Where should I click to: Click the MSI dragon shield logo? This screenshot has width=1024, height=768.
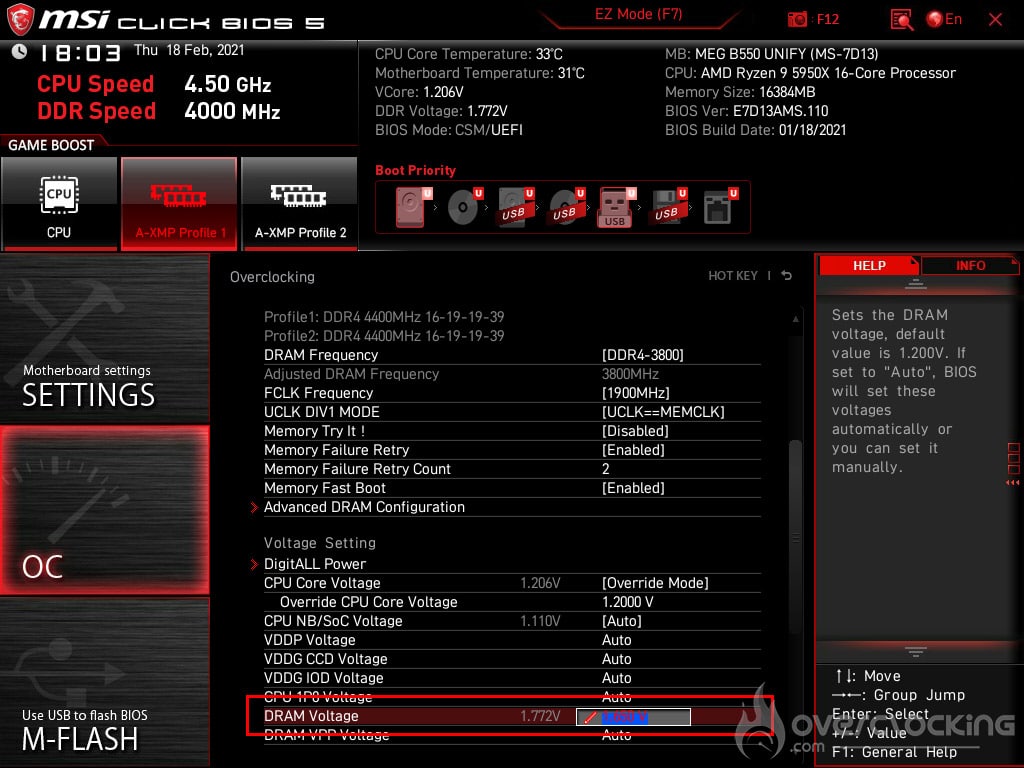20,19
